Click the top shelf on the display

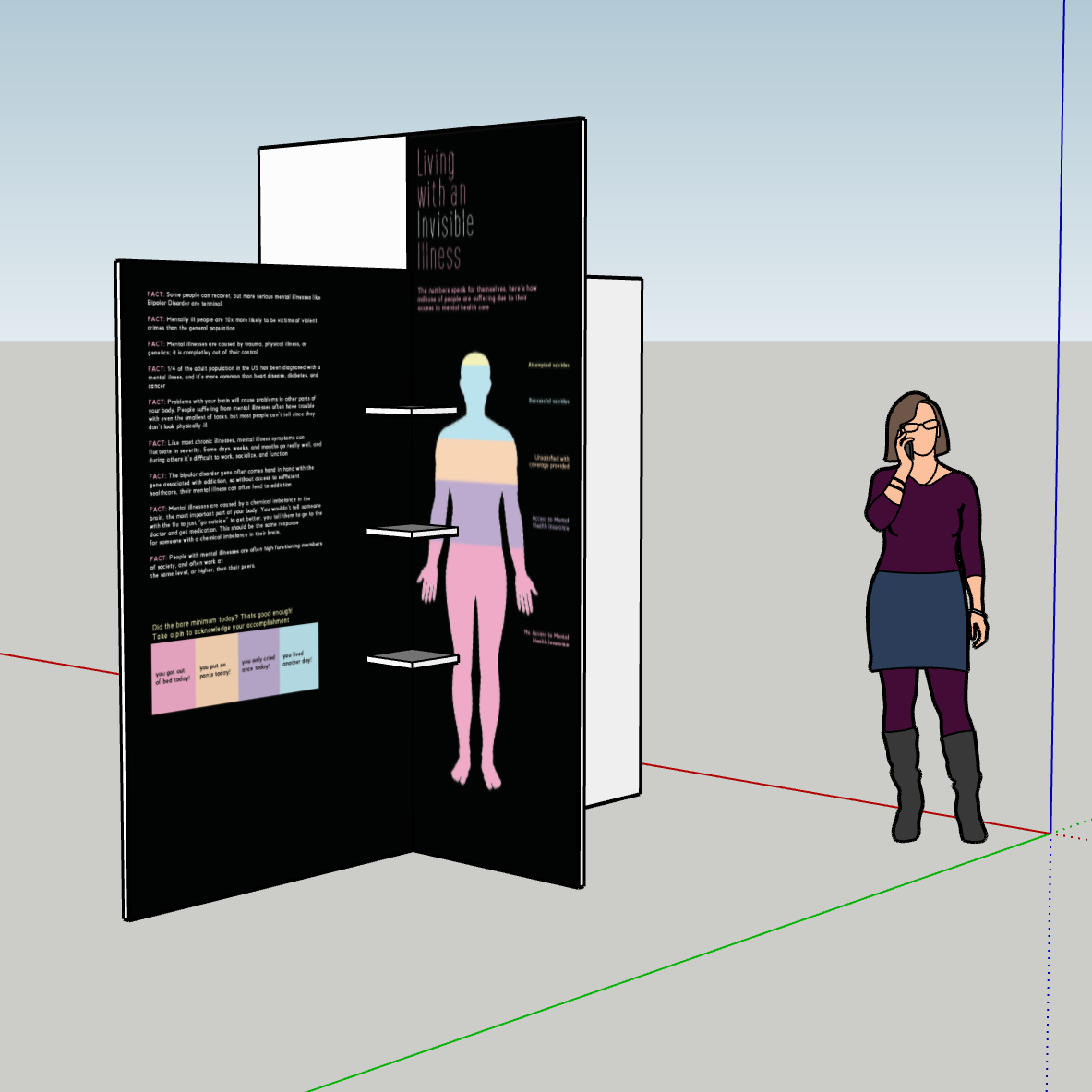pyautogui.click(x=411, y=410)
